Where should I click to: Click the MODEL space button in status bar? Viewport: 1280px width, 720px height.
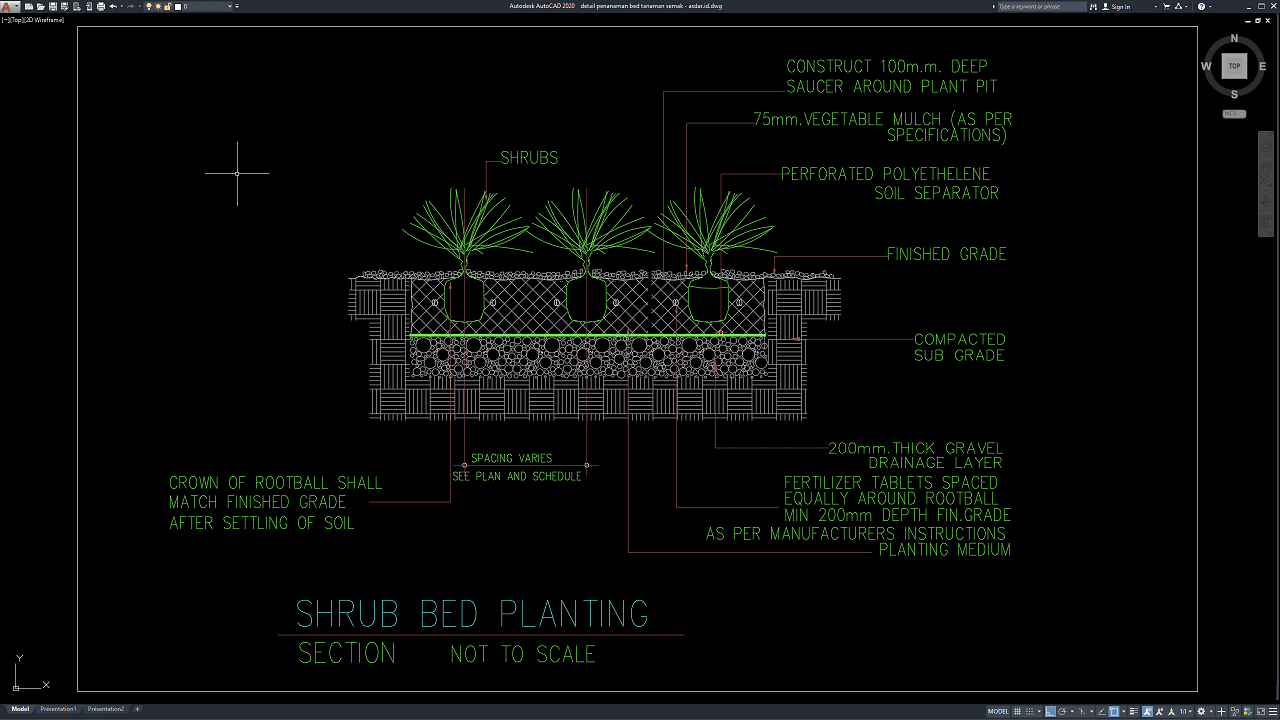[x=998, y=711]
